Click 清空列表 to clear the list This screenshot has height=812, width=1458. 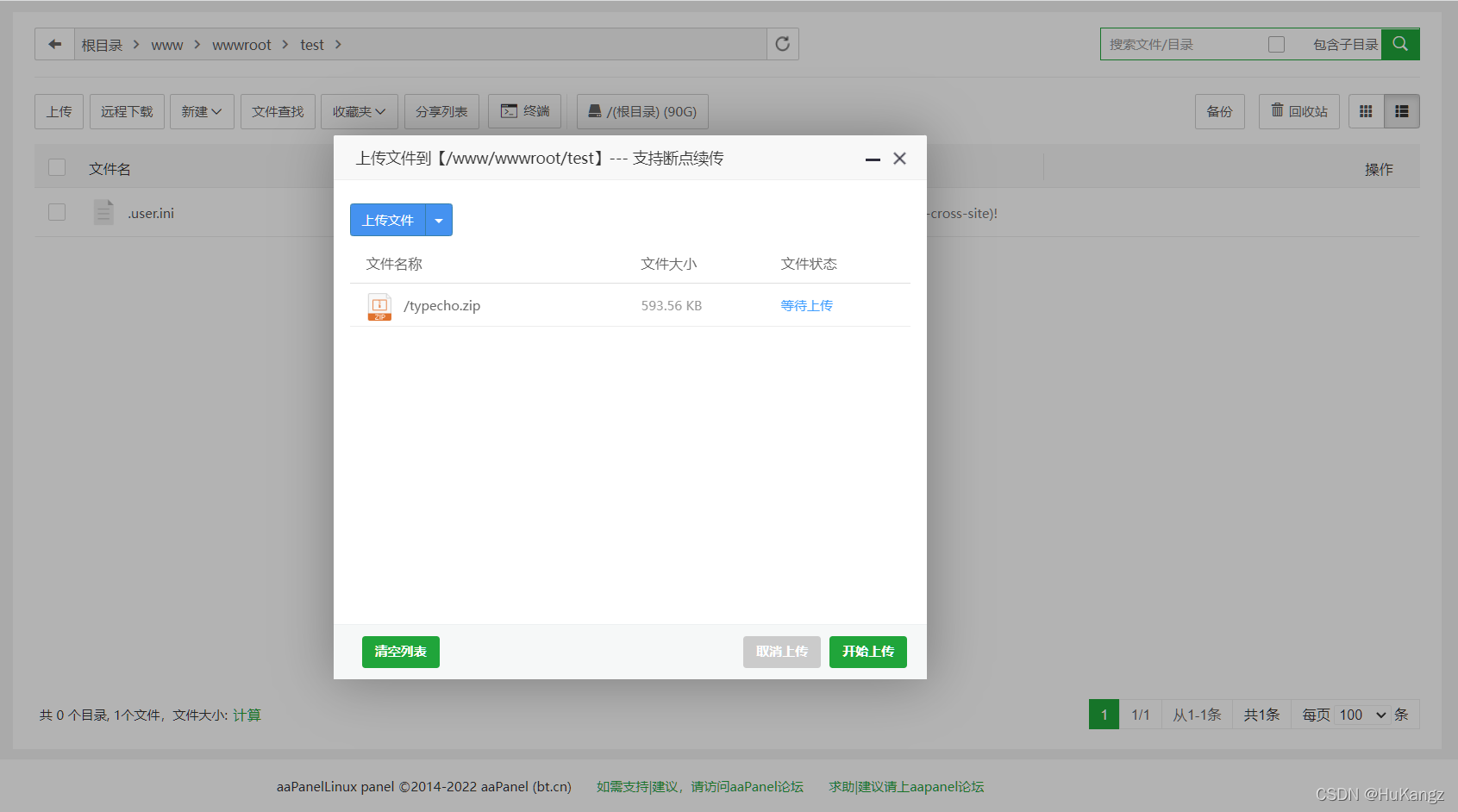(401, 652)
